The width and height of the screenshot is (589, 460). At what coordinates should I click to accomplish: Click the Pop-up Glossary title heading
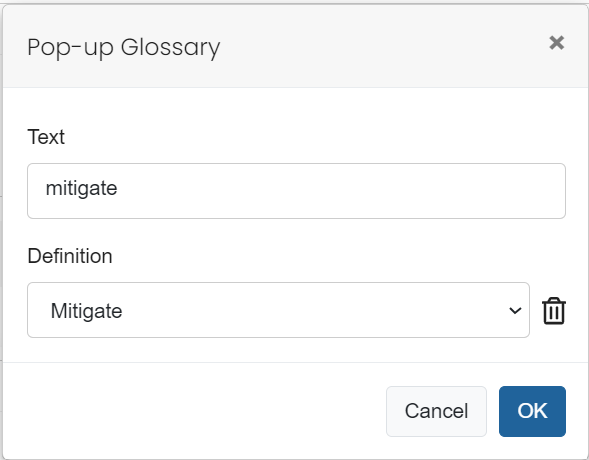point(124,47)
